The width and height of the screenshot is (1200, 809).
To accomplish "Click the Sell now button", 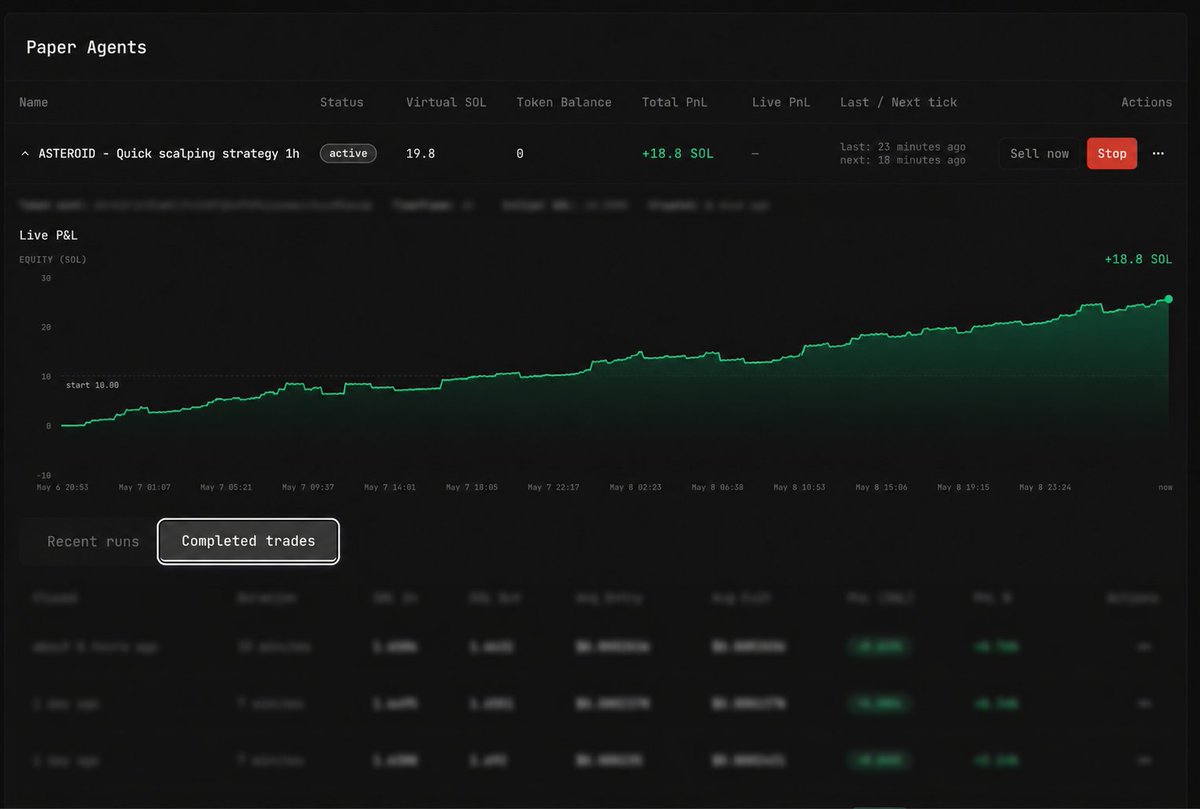I will pos(1039,154).
